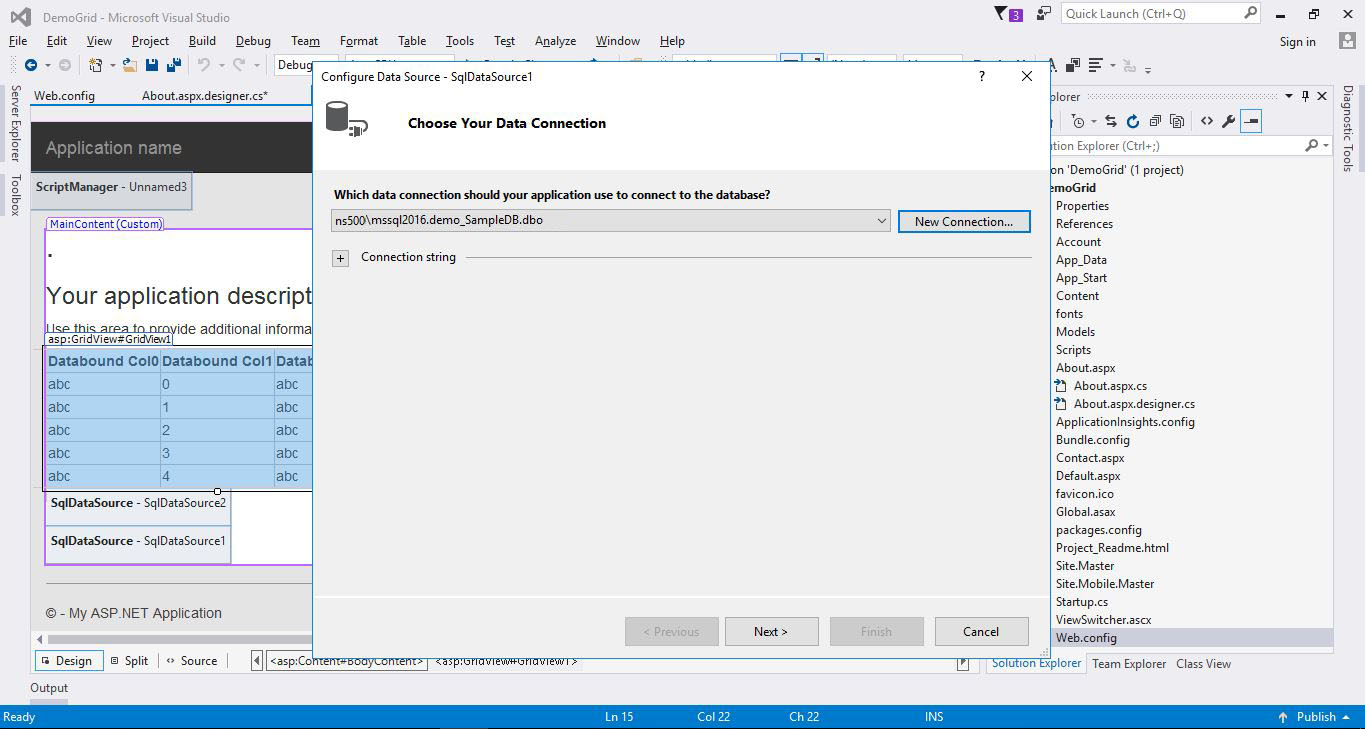Click the Undo arrow icon
This screenshot has width=1365, height=729.
(x=204, y=65)
